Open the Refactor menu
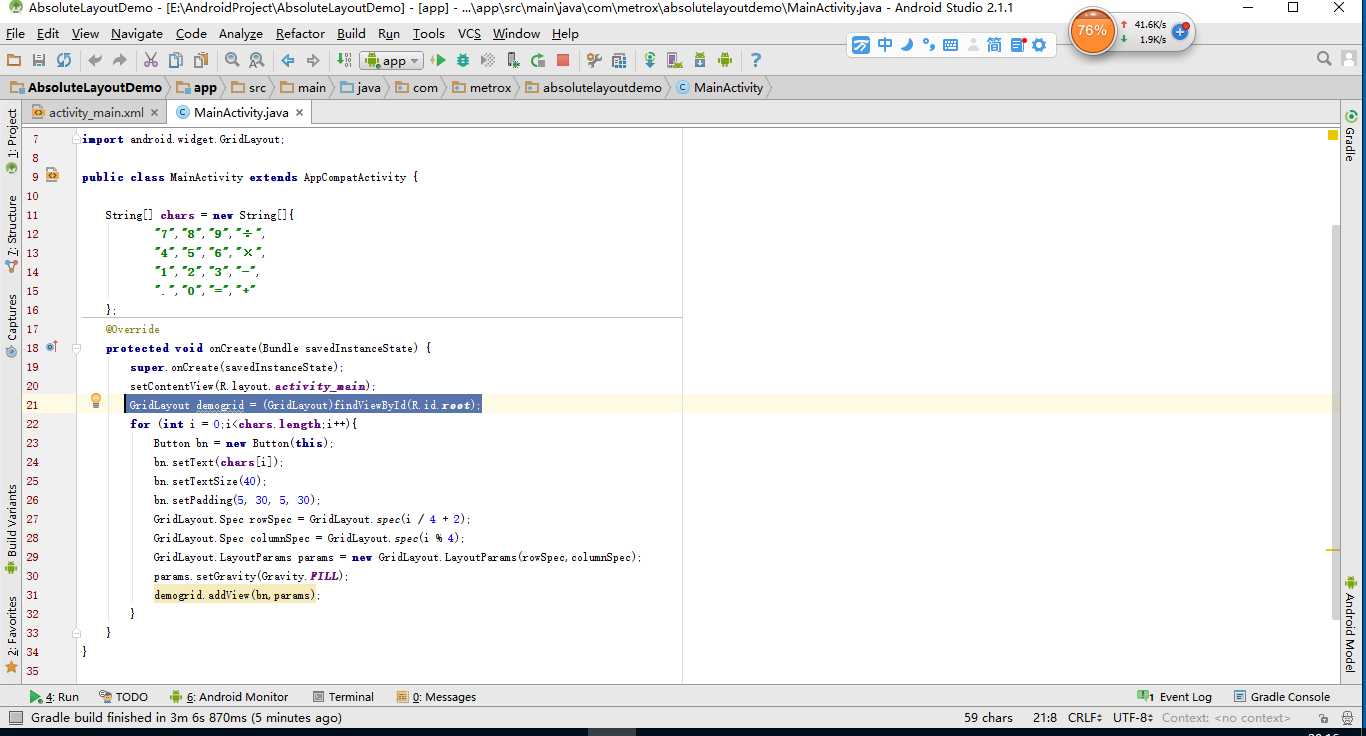The height and width of the screenshot is (736, 1366). (300, 33)
